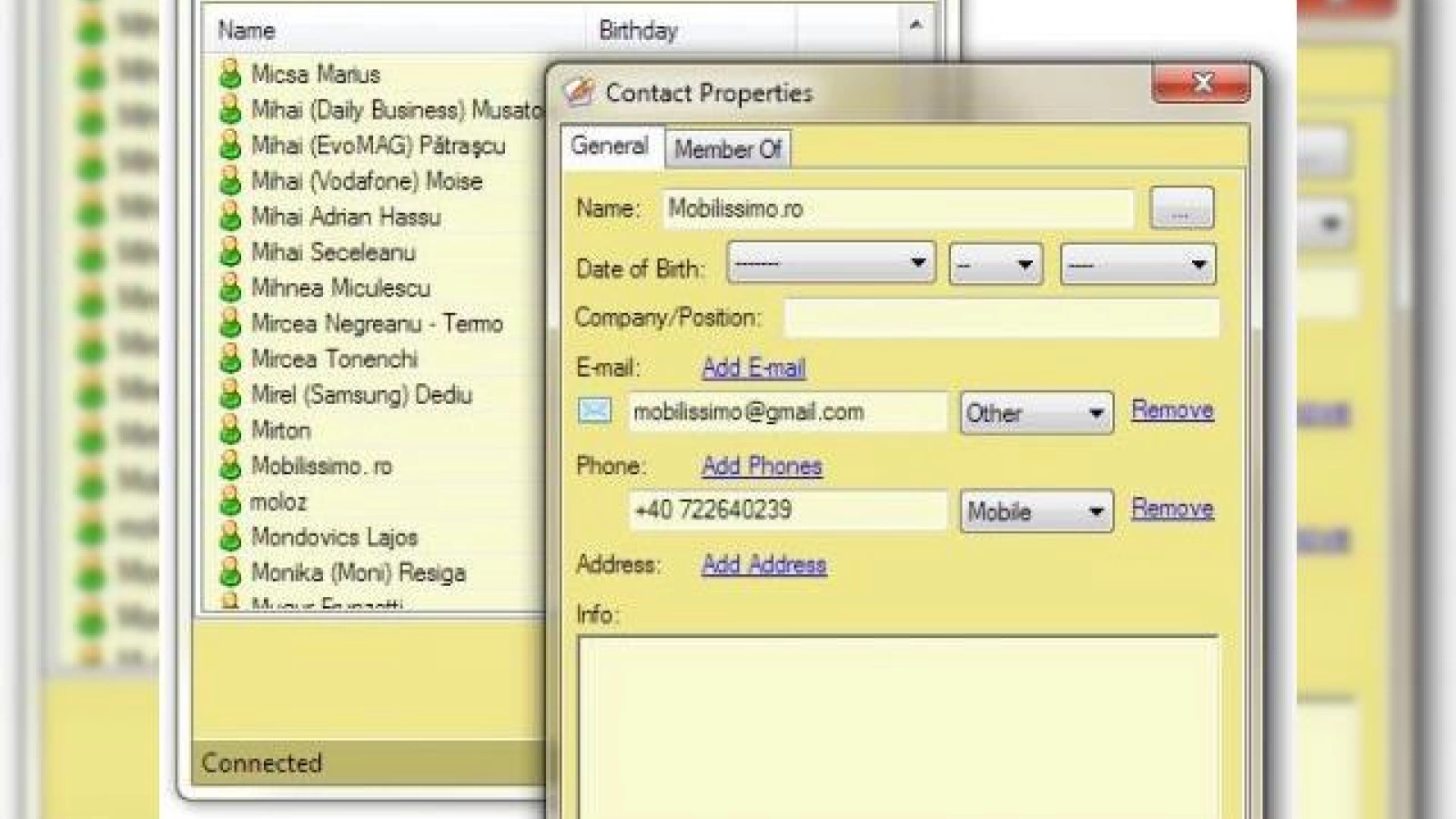Click contact icon beside Mihai Seceleanu
The width and height of the screenshot is (1456, 819).
[230, 252]
